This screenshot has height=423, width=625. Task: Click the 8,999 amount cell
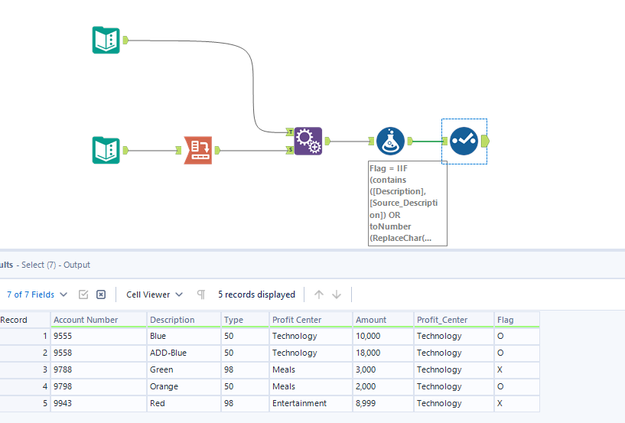[x=383, y=403]
